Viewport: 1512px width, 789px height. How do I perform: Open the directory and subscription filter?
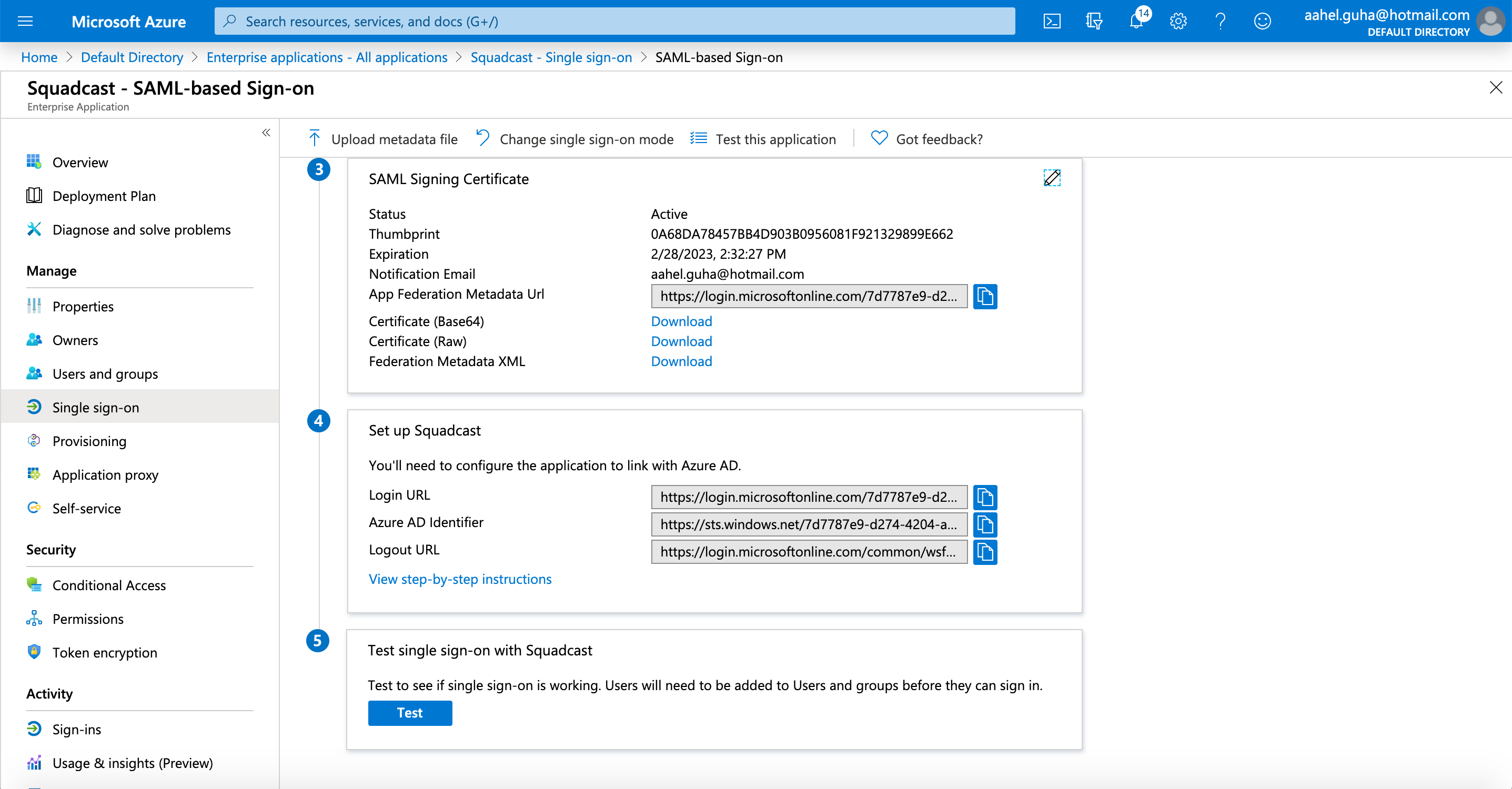(x=1094, y=21)
